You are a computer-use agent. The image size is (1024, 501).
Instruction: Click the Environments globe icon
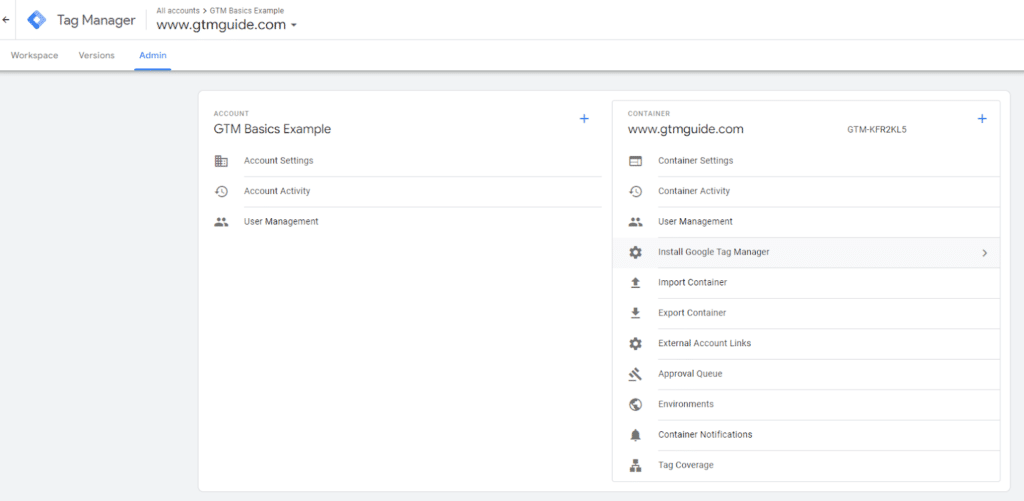tap(635, 404)
